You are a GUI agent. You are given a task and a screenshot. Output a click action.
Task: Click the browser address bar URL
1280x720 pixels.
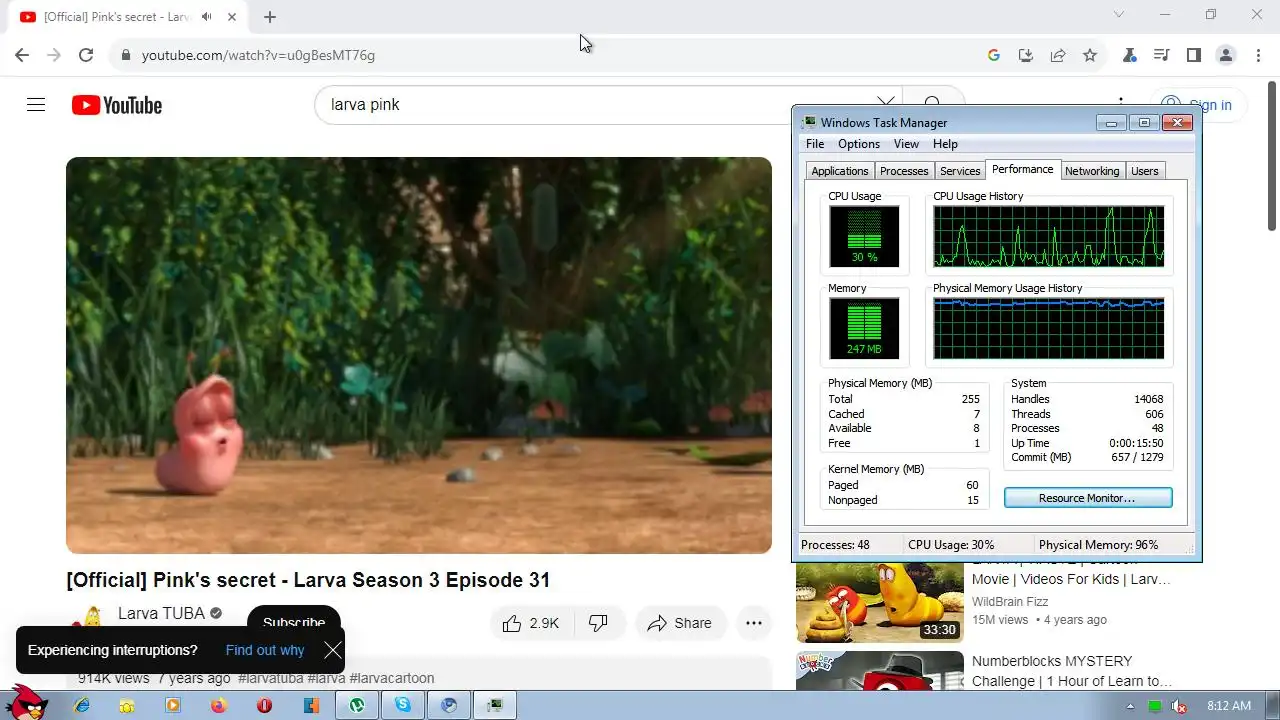pos(258,55)
